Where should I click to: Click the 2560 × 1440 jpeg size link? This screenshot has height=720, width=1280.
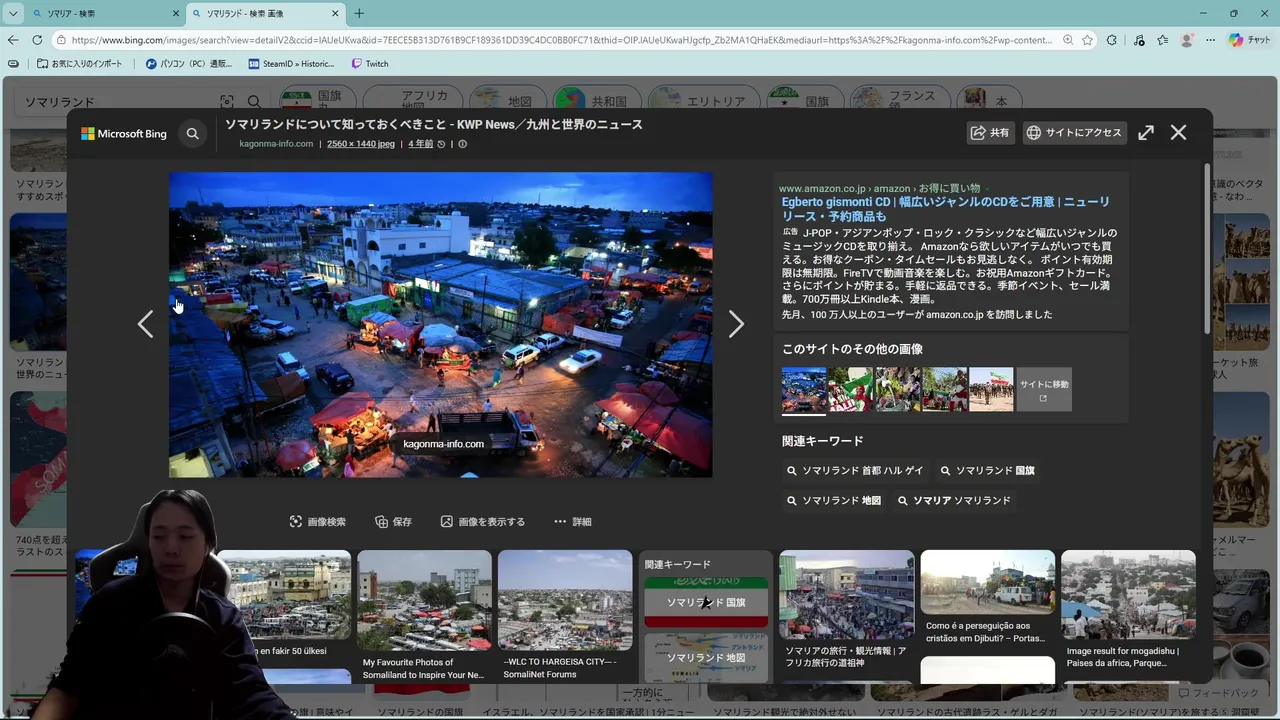click(361, 144)
